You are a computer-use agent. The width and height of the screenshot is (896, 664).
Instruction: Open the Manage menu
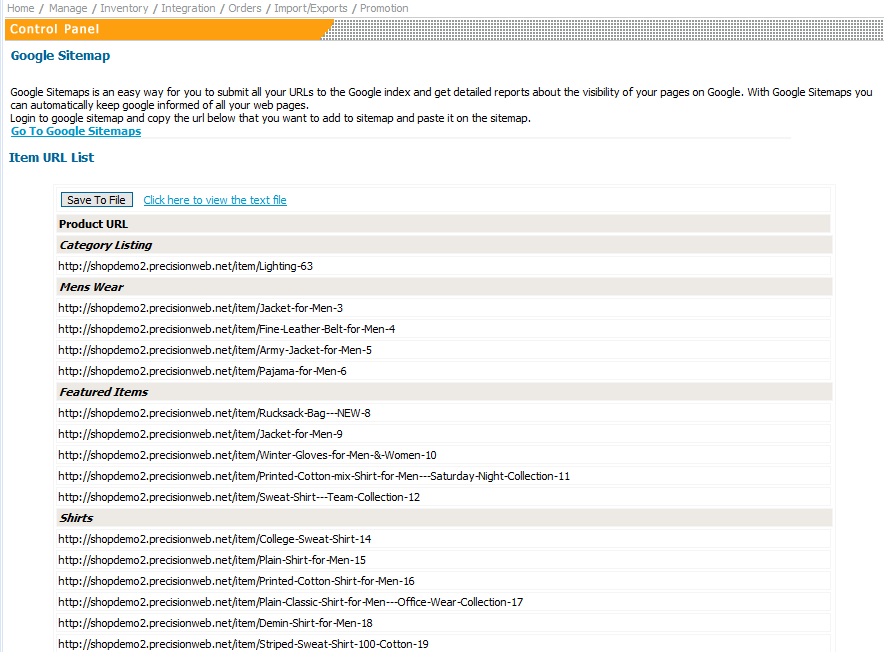68,8
